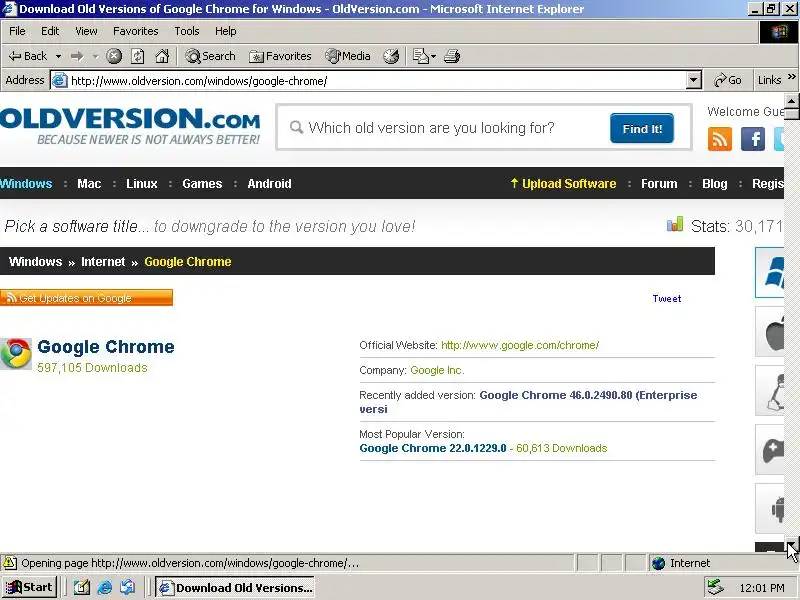Click the Home icon in toolbar
The height and width of the screenshot is (600, 800).
(x=162, y=56)
